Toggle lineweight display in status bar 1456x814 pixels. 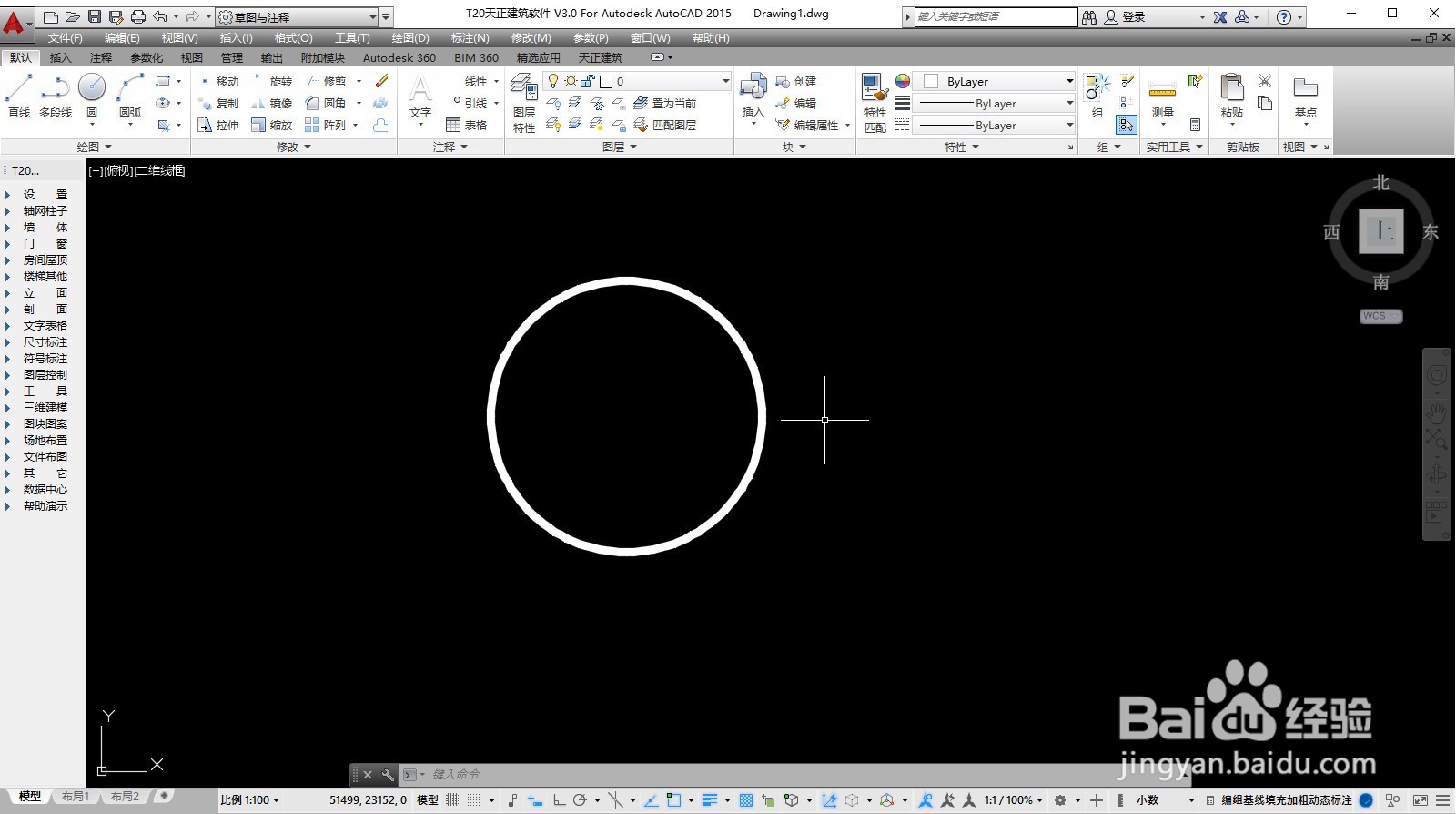[x=710, y=799]
